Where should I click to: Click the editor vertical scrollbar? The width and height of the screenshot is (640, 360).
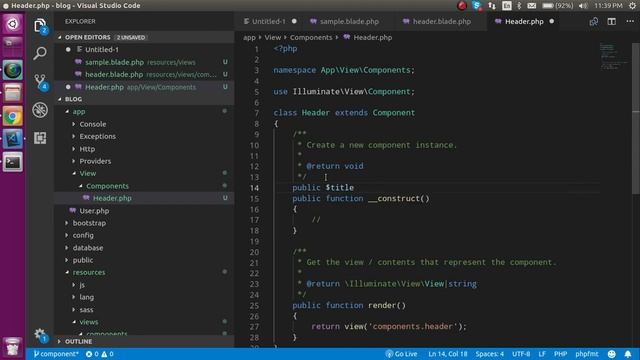636,118
